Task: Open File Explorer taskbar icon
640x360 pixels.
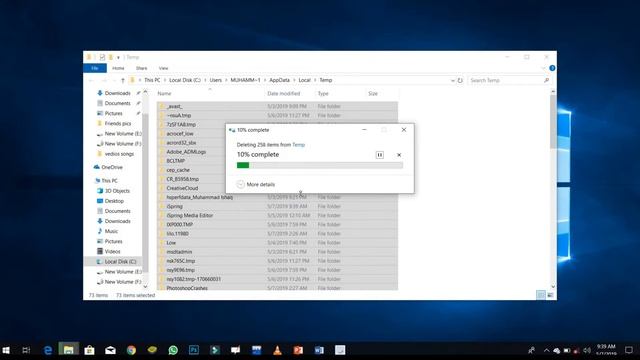Action: click(x=69, y=350)
